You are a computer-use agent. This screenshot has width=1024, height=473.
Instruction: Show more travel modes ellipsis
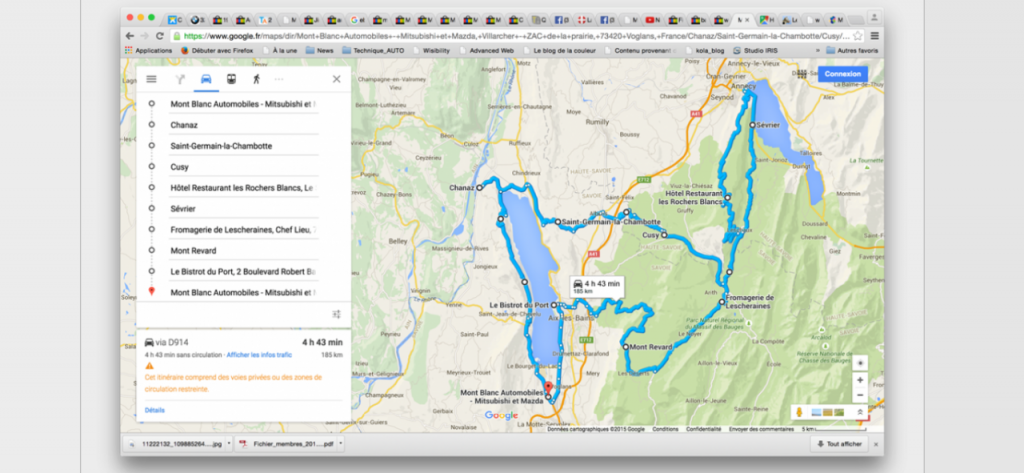[x=280, y=79]
